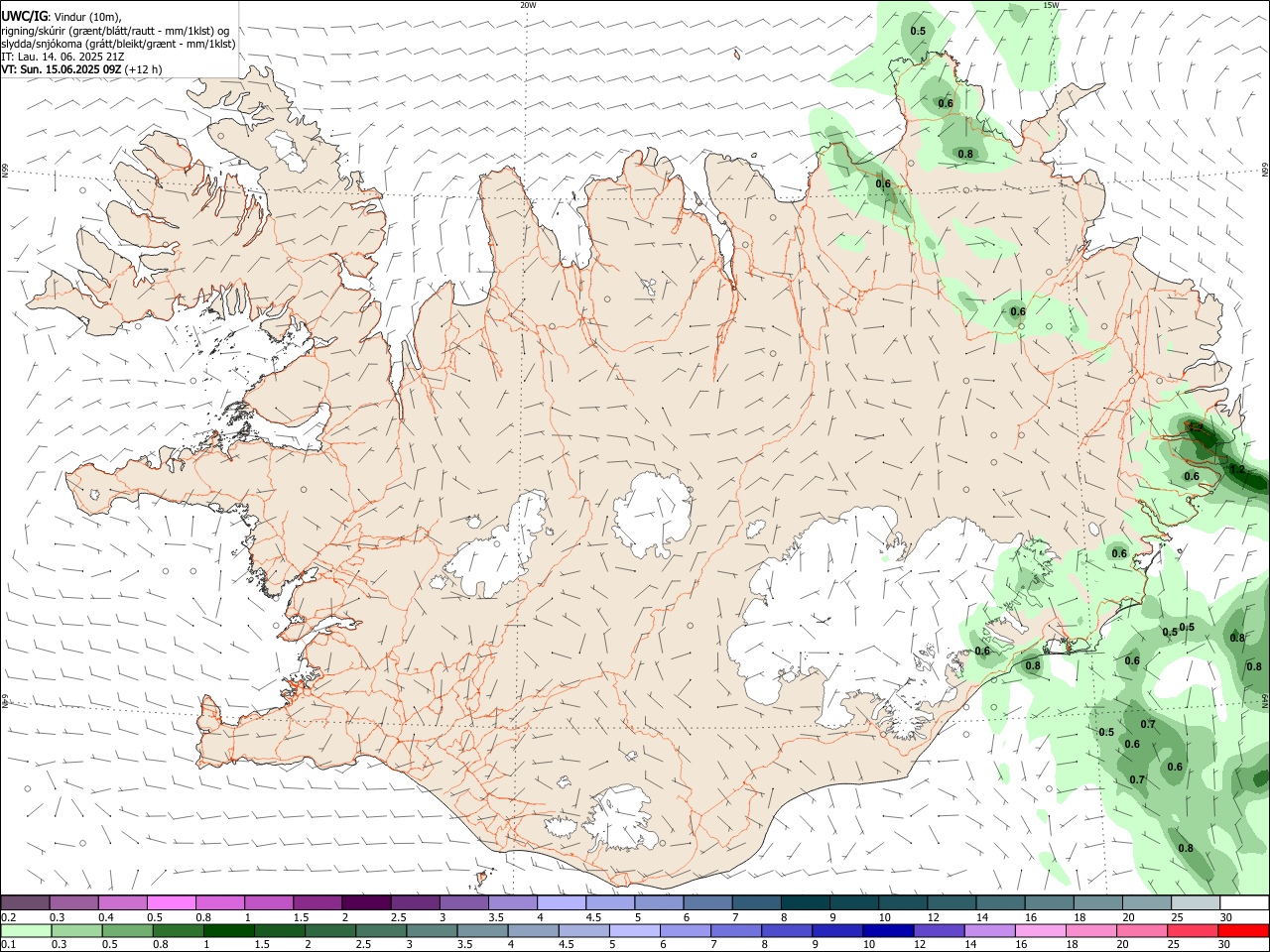Screen dimensions: 1270x952
Task: Pick the upper scale swatch starting at 1.5
Action: click(317, 902)
